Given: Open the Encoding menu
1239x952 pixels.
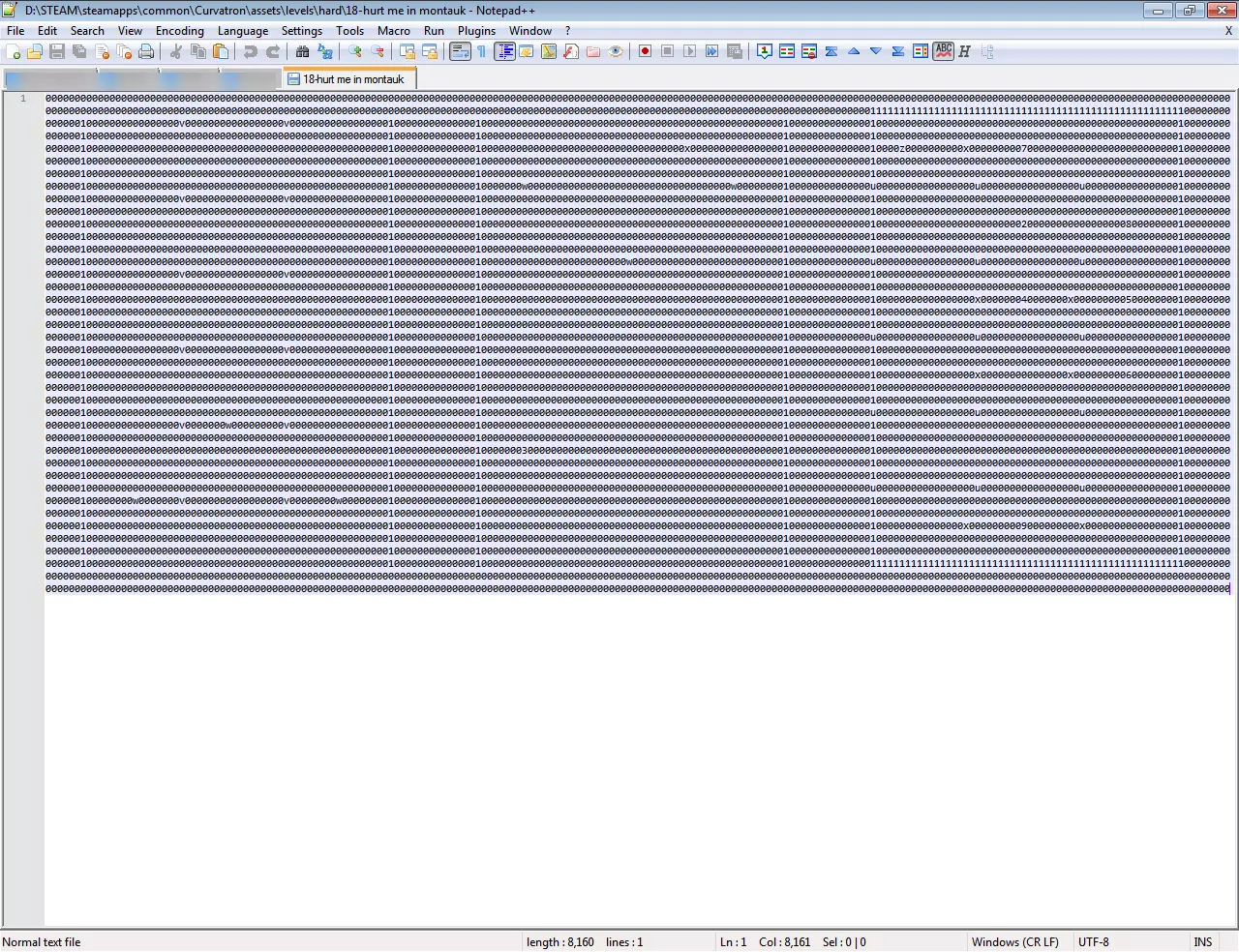Looking at the screenshot, I should (x=180, y=31).
